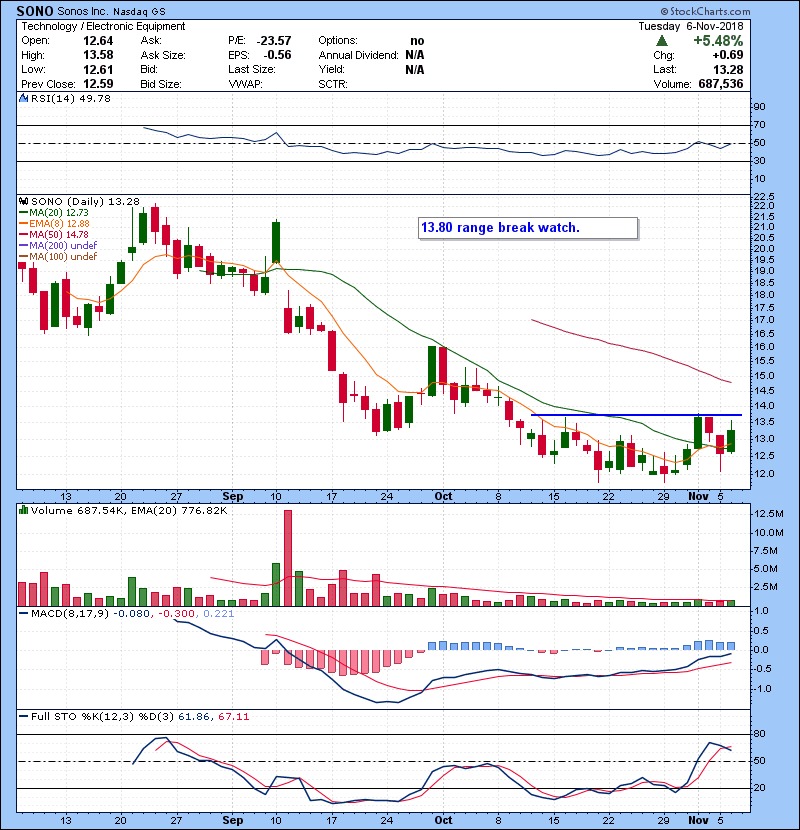Click the Annual Dividend N/A value
800x830 pixels.
pos(415,55)
